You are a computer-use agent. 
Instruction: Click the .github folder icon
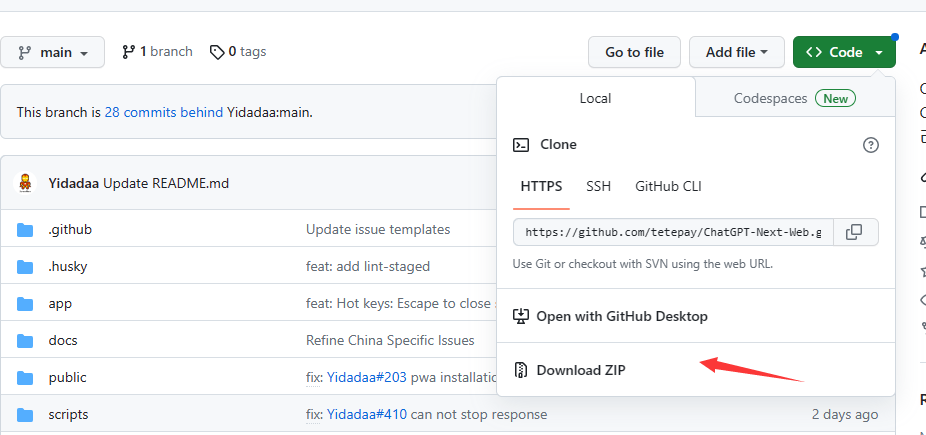pos(25,230)
